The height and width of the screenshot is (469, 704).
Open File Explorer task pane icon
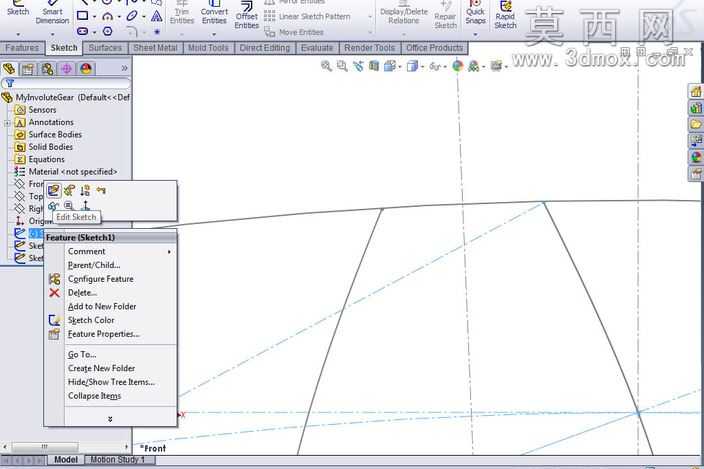tap(696, 124)
